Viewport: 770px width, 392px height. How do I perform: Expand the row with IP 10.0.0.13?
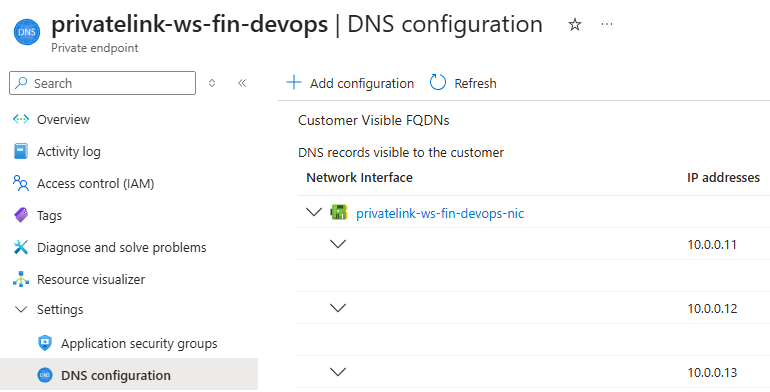pos(338,371)
